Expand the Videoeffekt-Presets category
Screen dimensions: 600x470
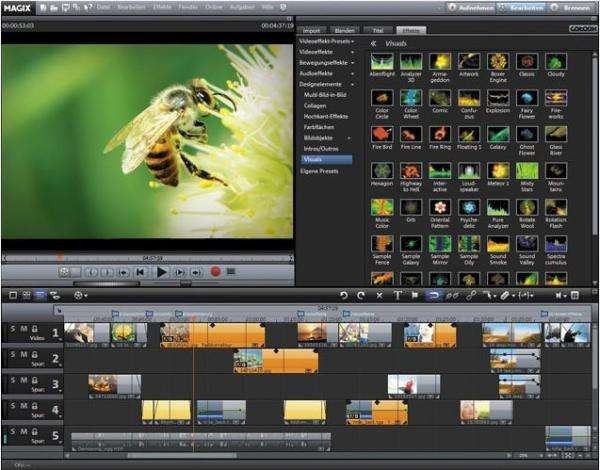(326, 41)
